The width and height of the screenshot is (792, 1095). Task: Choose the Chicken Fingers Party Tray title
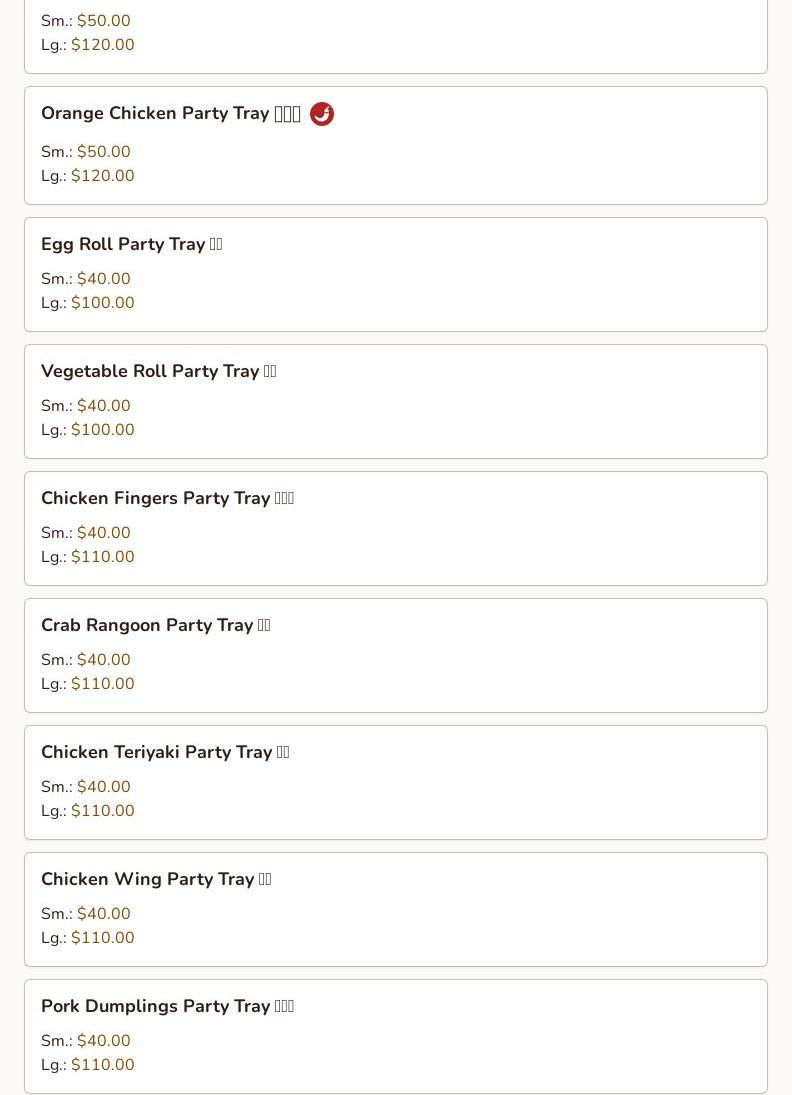pyautogui.click(x=156, y=499)
